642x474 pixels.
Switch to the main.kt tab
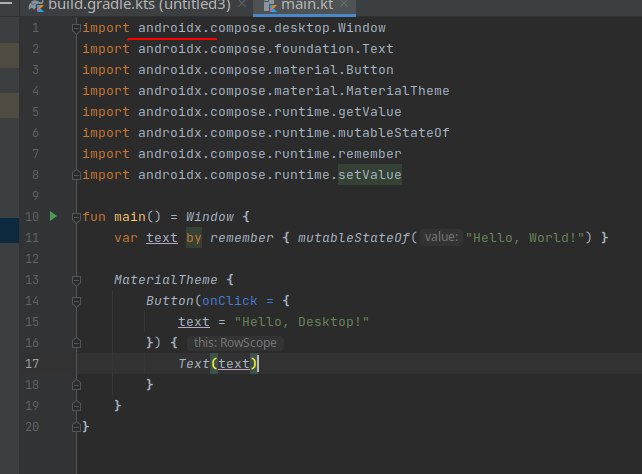pos(304,6)
